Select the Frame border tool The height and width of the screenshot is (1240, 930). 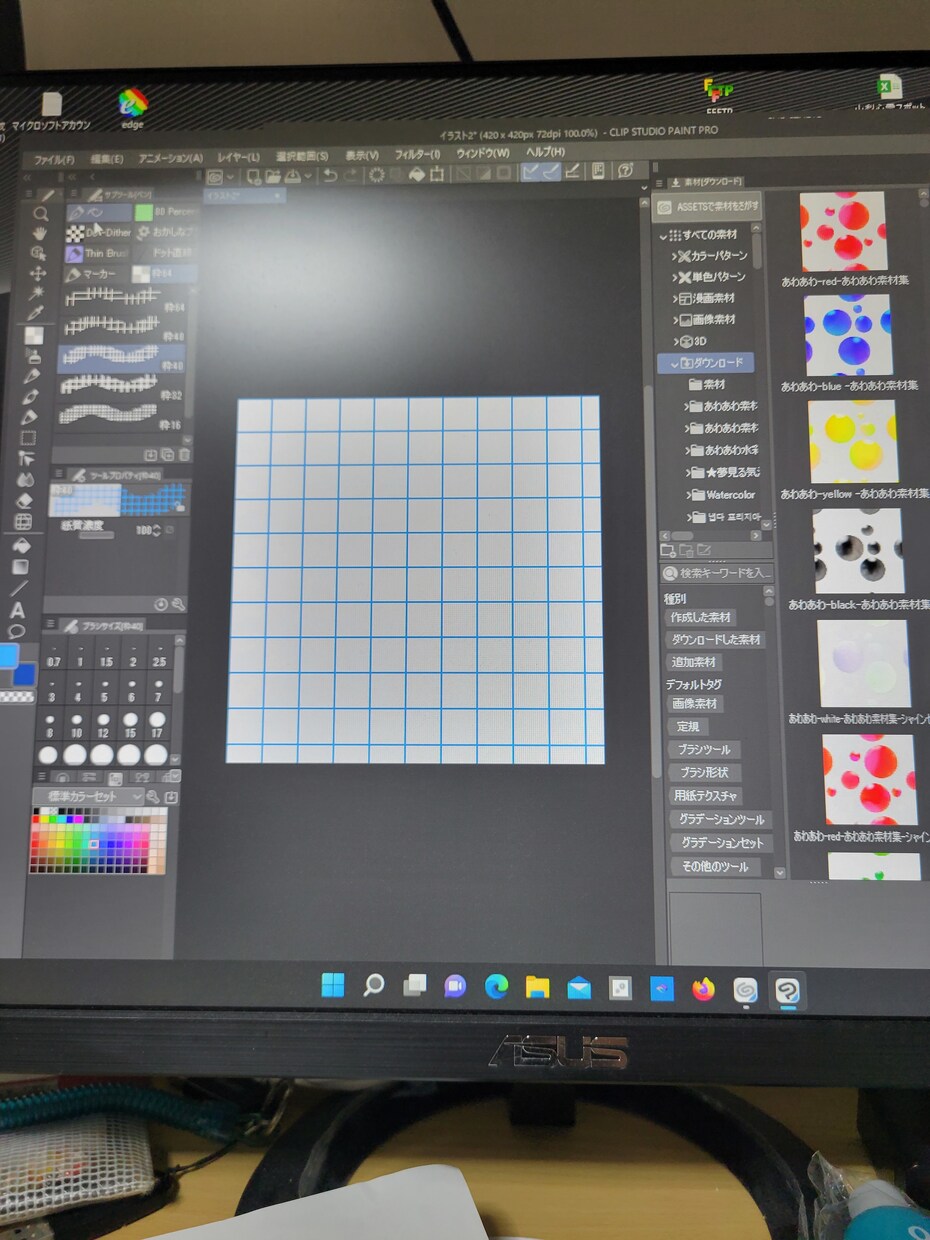[23, 522]
